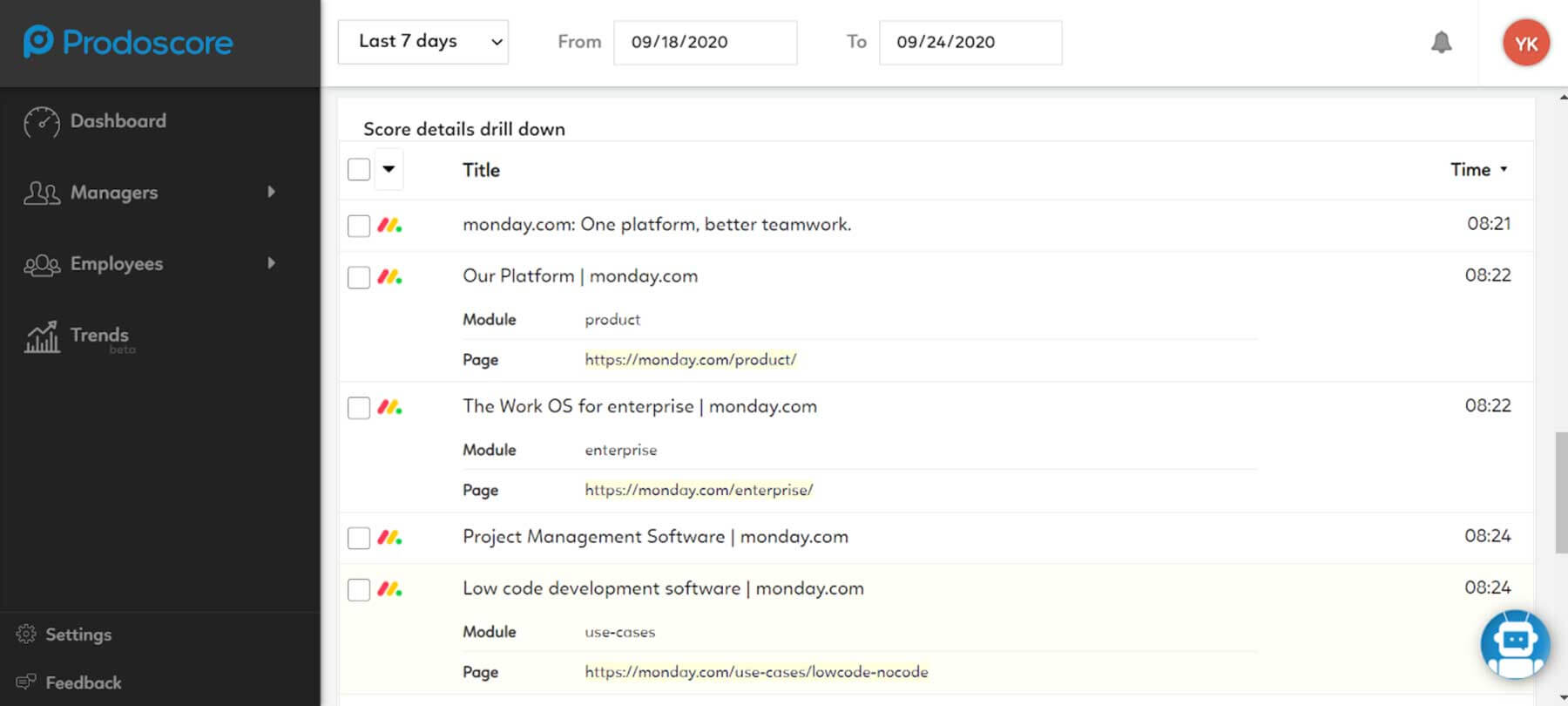Image resolution: width=1568 pixels, height=706 pixels.
Task: Click the 08:21 time value
Action: 1489,223
